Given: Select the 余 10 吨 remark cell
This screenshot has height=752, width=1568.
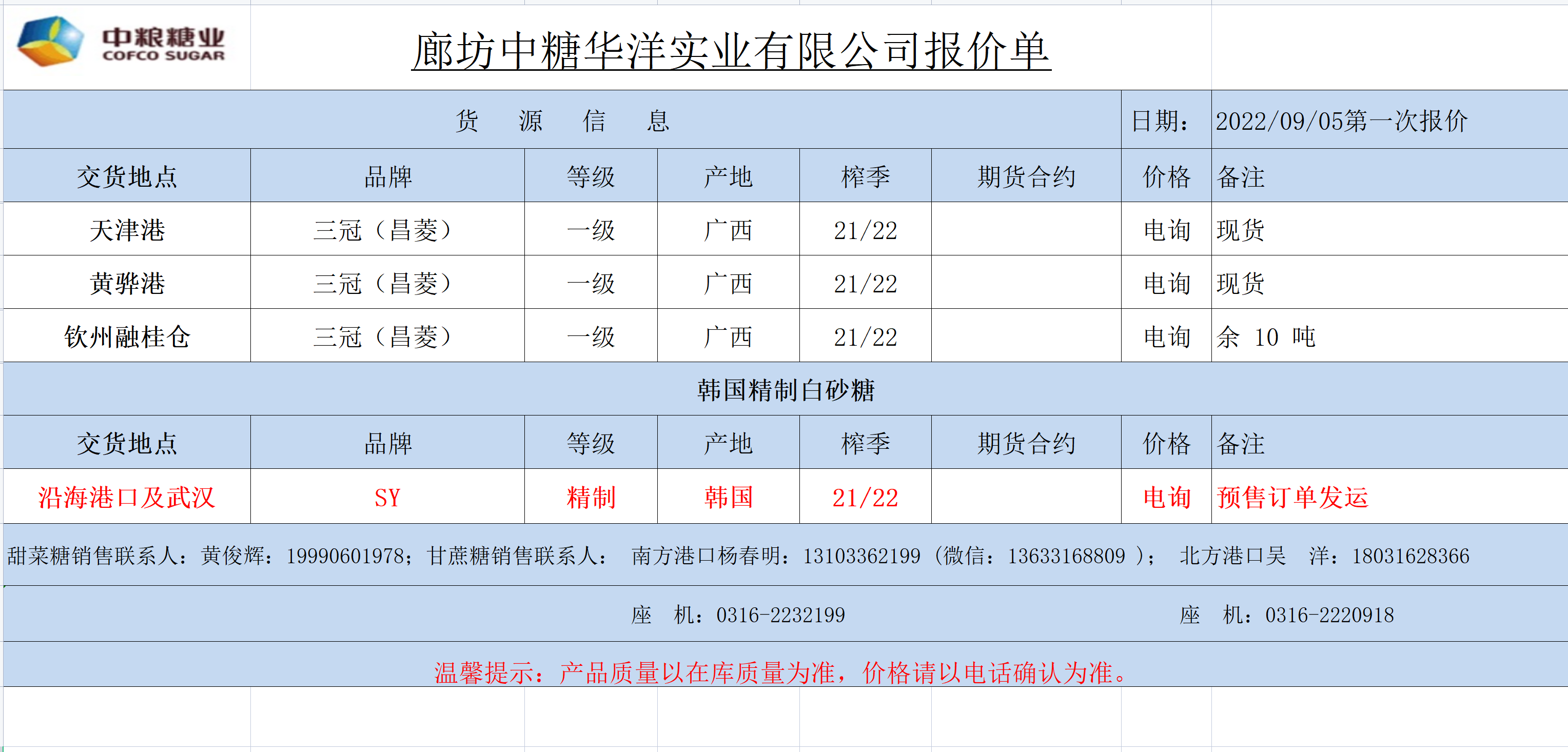Looking at the screenshot, I should (1266, 337).
